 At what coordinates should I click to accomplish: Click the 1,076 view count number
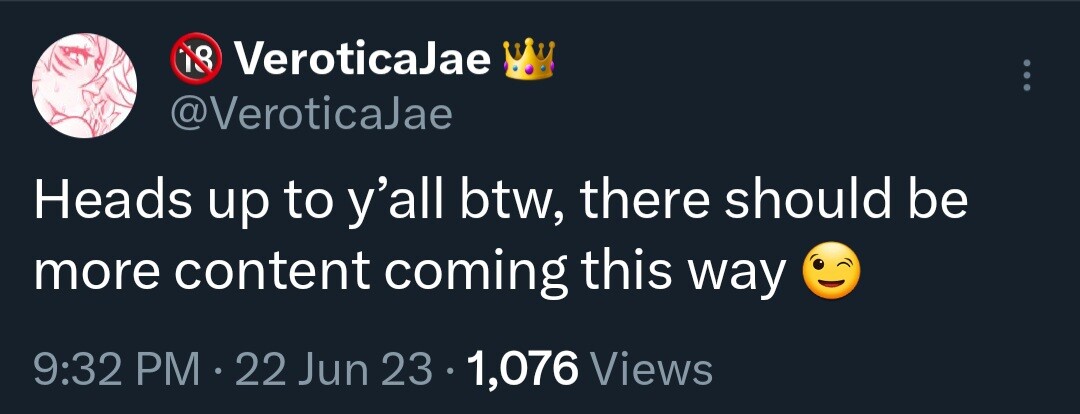523,372
